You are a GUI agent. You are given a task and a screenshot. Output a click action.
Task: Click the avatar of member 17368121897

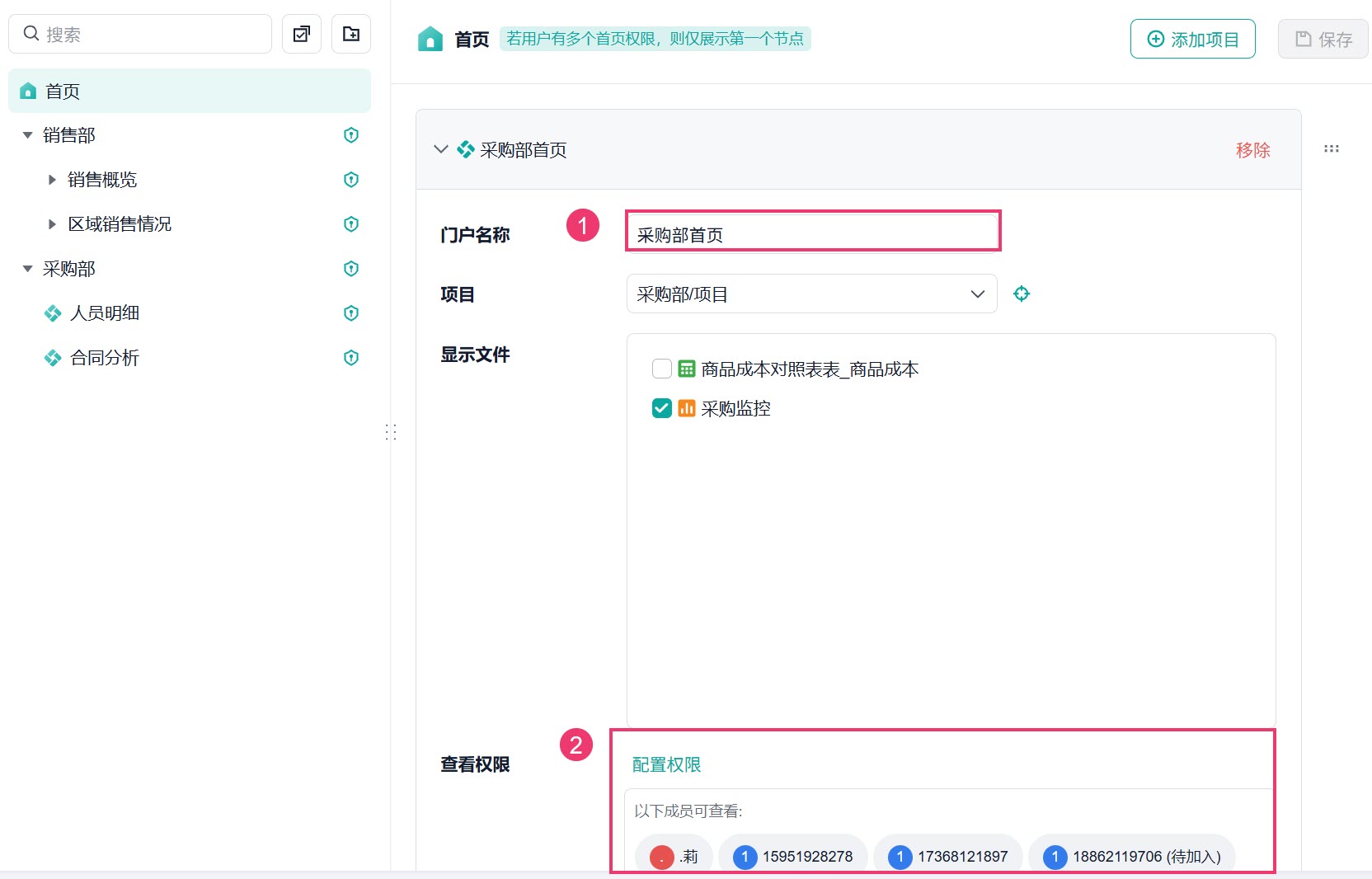(900, 858)
